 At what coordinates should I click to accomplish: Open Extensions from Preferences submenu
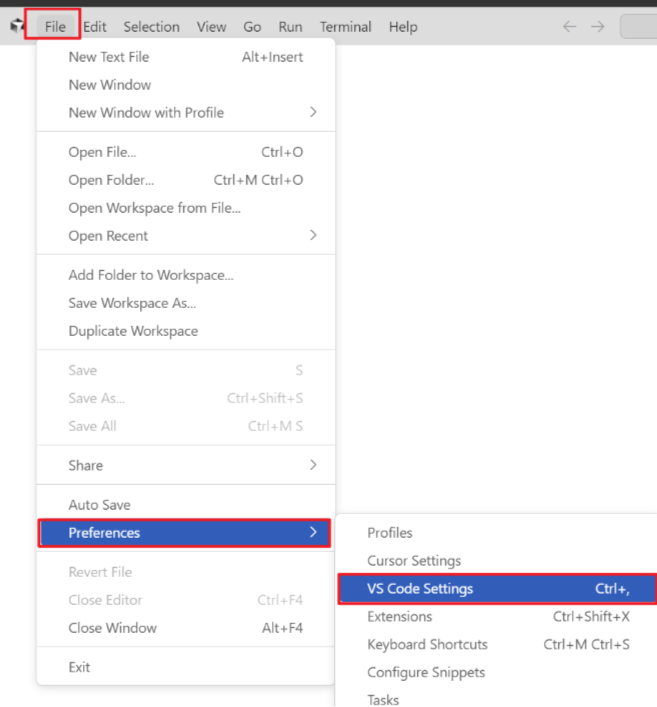click(497, 617)
